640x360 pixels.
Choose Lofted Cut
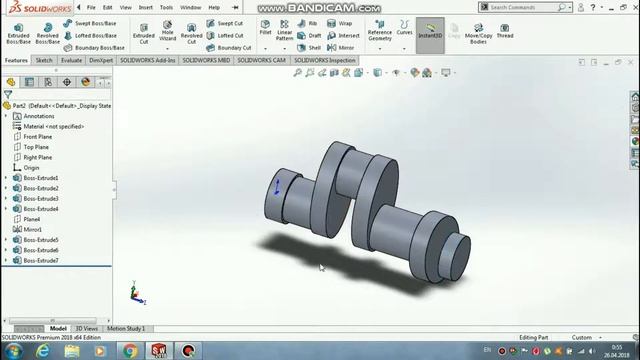(x=225, y=36)
